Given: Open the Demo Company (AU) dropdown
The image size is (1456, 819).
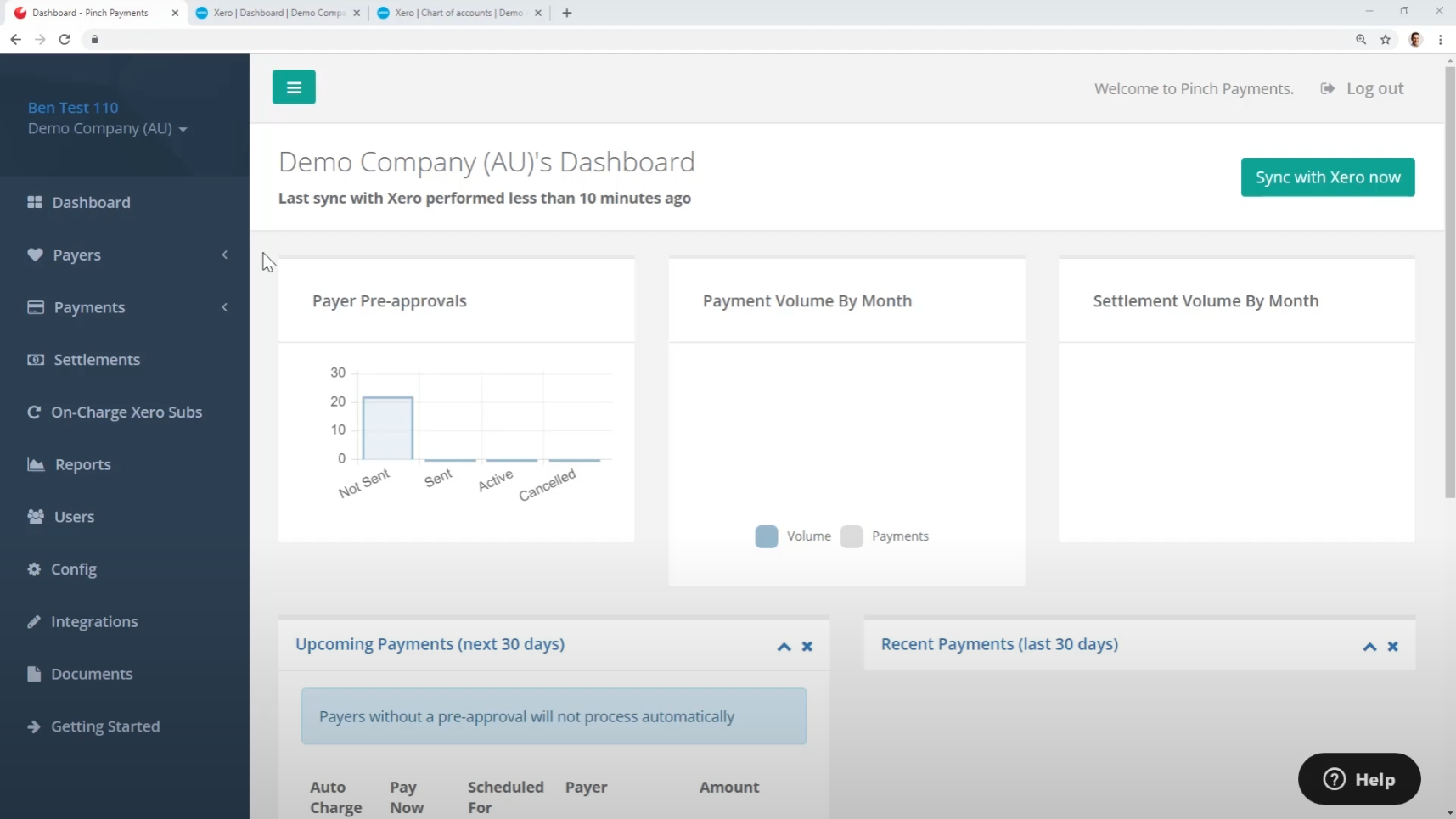Looking at the screenshot, I should (108, 129).
